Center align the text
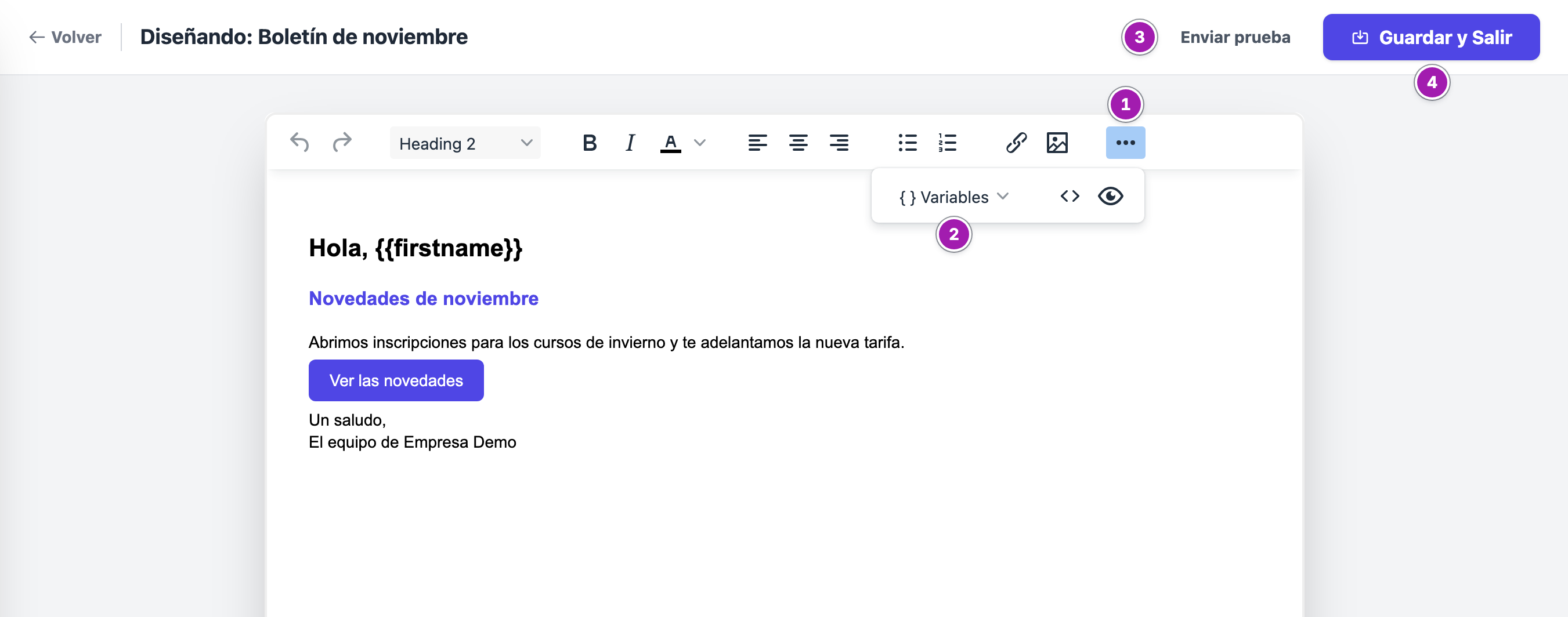Image resolution: width=1568 pixels, height=617 pixels. click(798, 143)
